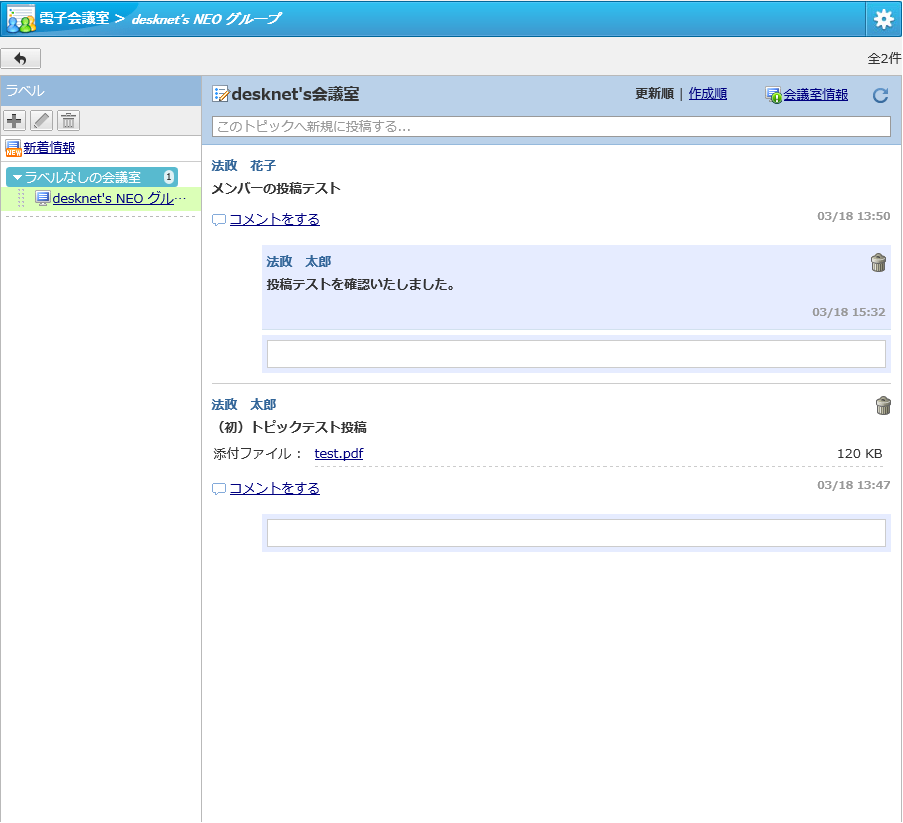Viewport: 903px width, 823px height.
Task: Click the unread count badge 1
Action: [x=169, y=177]
